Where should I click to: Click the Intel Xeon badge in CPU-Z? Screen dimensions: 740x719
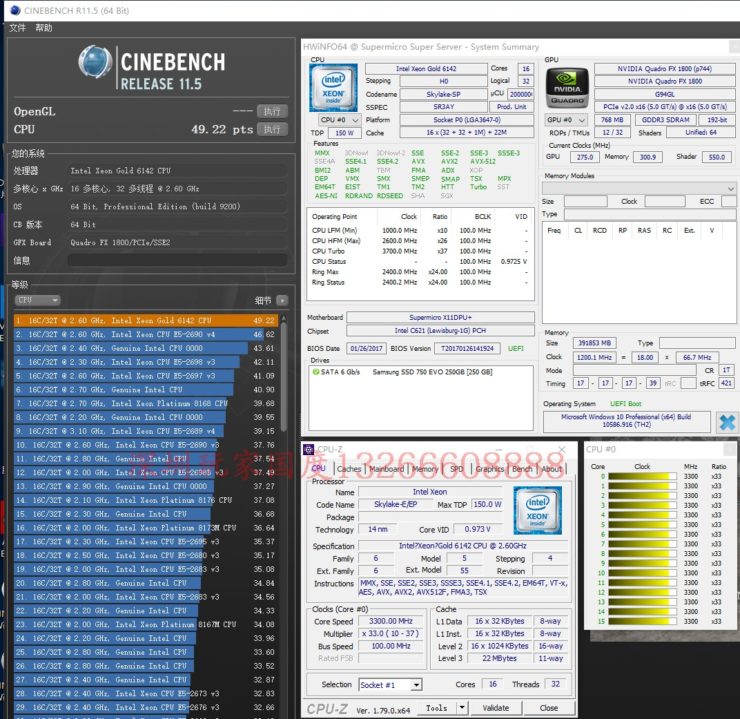tap(538, 510)
